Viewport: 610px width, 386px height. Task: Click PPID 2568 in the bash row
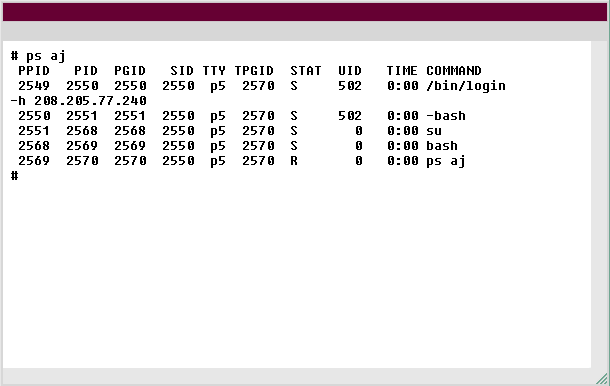[34, 146]
